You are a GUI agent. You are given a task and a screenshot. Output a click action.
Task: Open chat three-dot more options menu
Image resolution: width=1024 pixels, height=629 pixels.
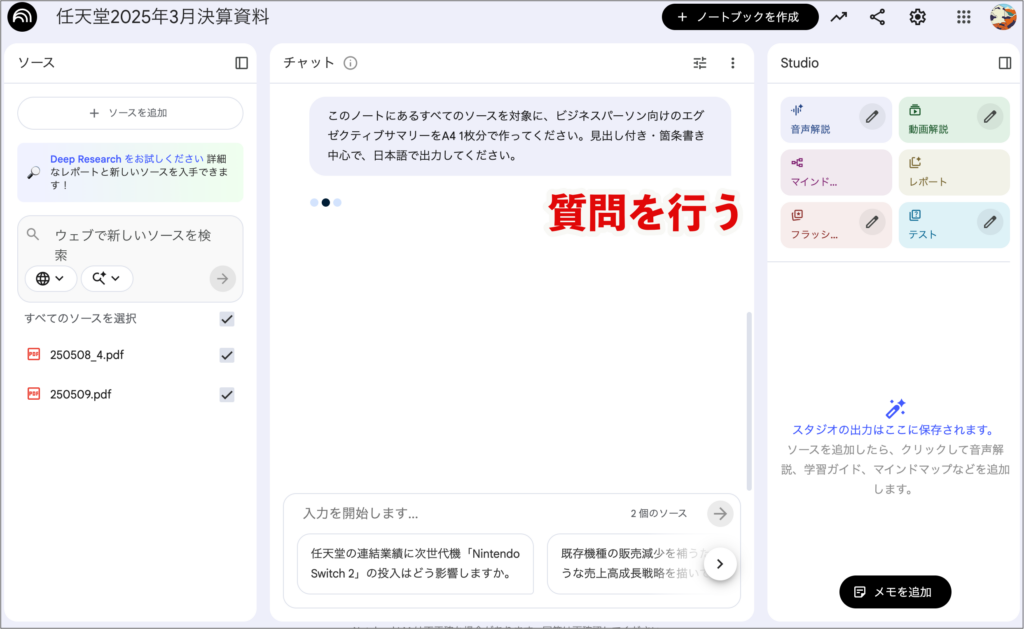click(x=732, y=63)
